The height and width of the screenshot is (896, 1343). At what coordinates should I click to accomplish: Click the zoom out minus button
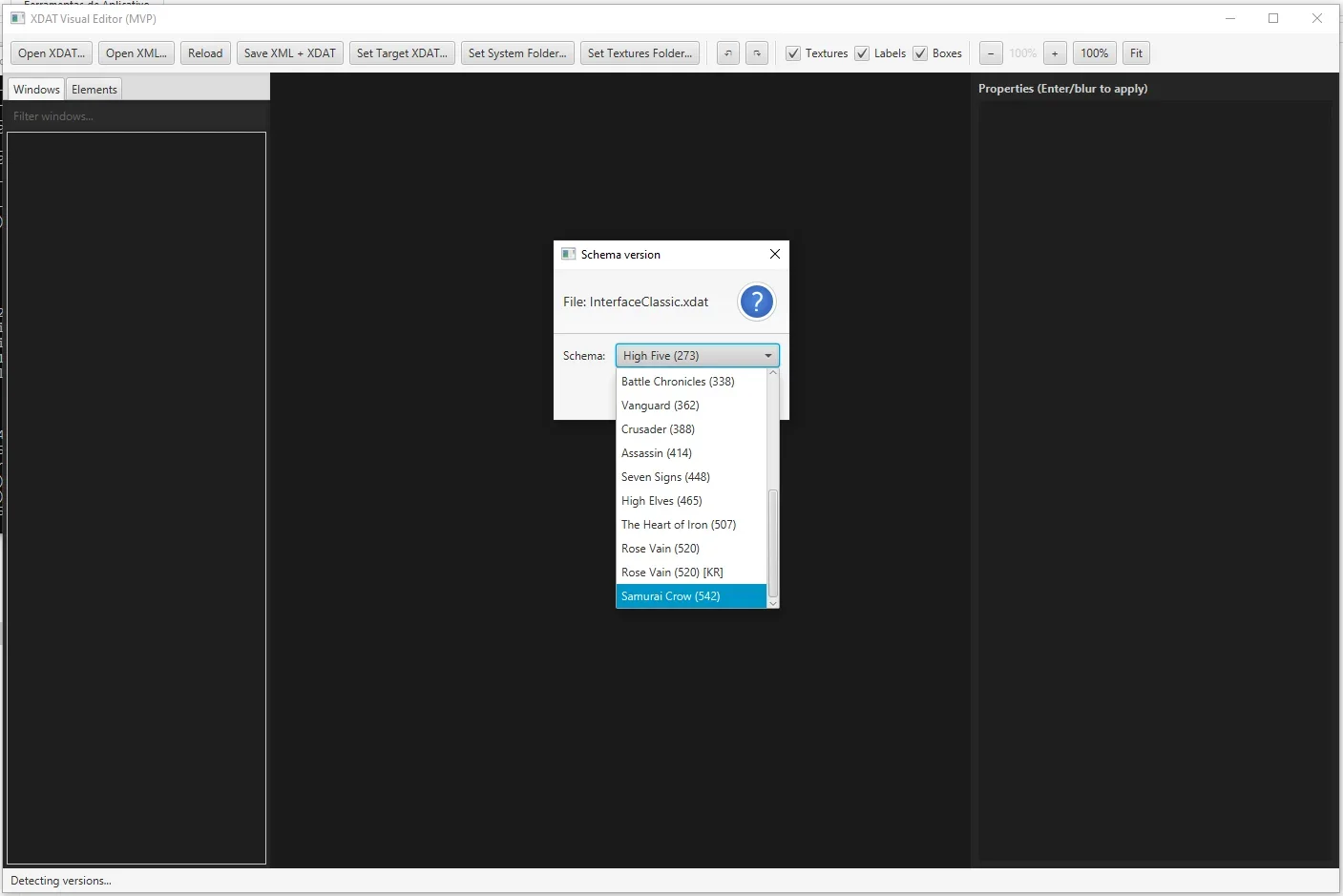pyautogui.click(x=991, y=53)
